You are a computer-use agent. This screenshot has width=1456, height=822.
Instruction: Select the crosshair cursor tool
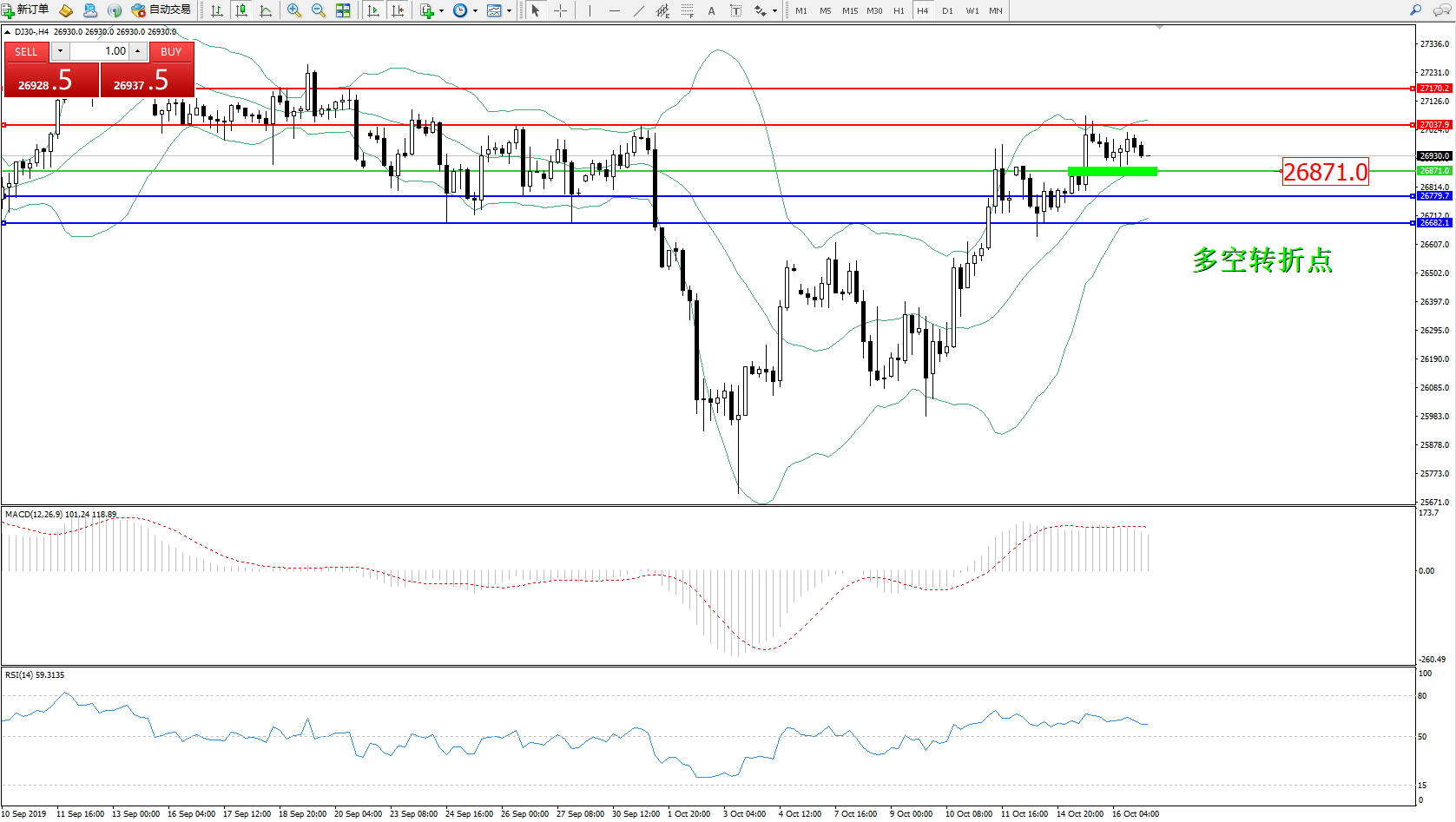(x=561, y=10)
